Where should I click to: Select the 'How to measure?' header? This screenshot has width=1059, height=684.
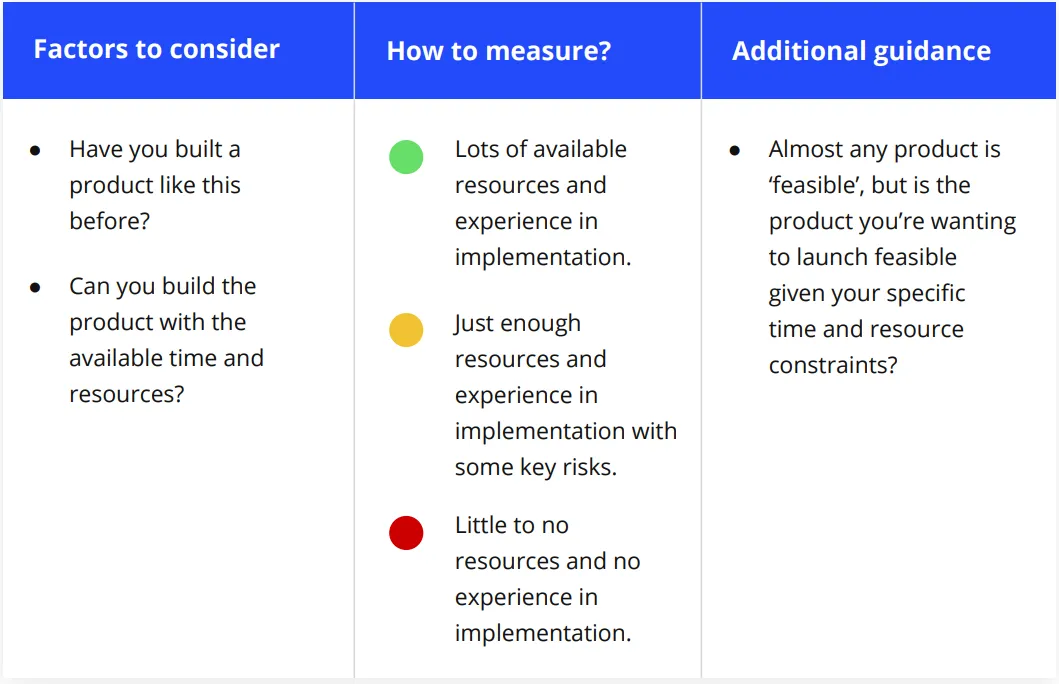point(498,51)
